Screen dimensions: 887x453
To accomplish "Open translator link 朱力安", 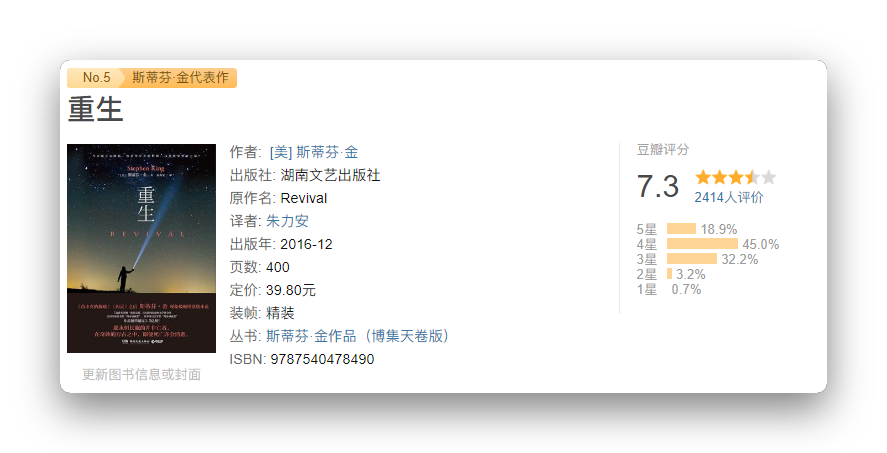I will coord(287,221).
